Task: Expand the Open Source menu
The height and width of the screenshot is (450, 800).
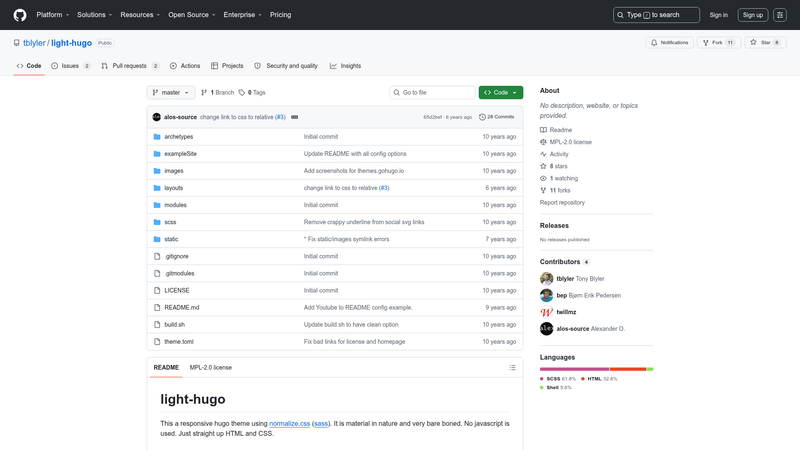Action: tap(192, 15)
